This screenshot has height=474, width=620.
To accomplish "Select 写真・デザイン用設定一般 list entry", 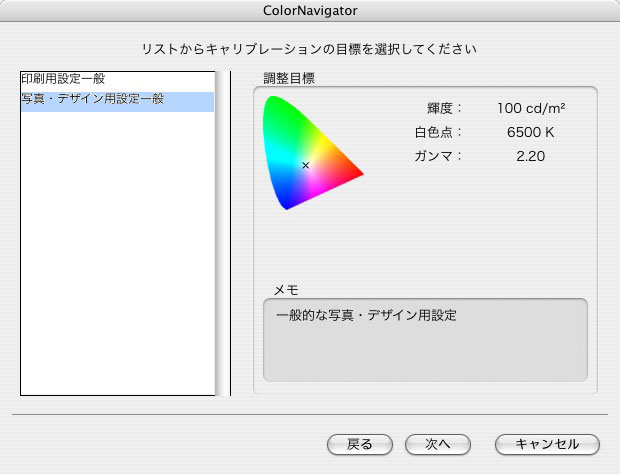I will (117, 102).
